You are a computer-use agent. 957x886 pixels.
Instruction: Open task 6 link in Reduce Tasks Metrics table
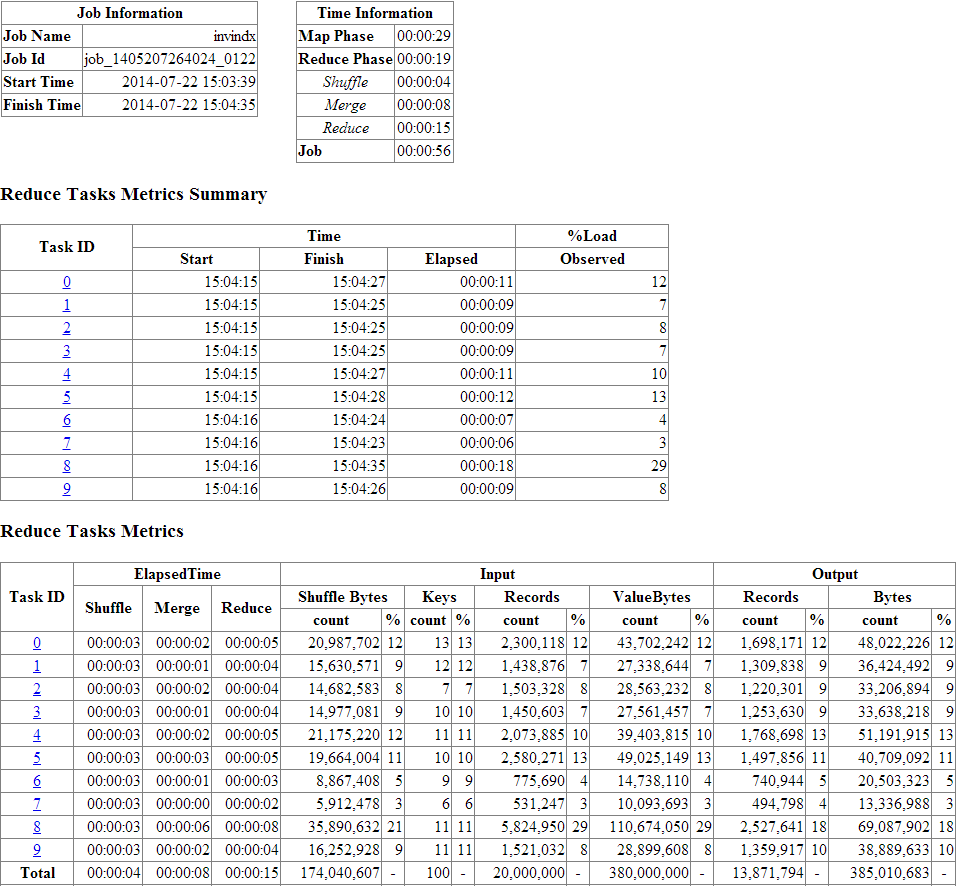pyautogui.click(x=37, y=781)
